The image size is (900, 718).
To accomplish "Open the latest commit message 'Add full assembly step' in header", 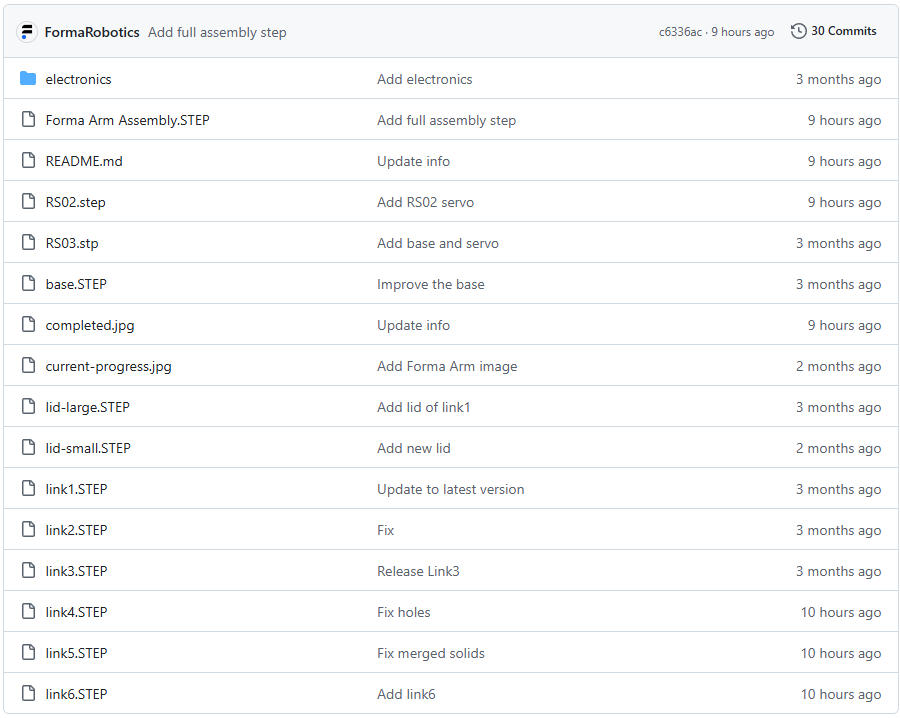I will tap(217, 33).
